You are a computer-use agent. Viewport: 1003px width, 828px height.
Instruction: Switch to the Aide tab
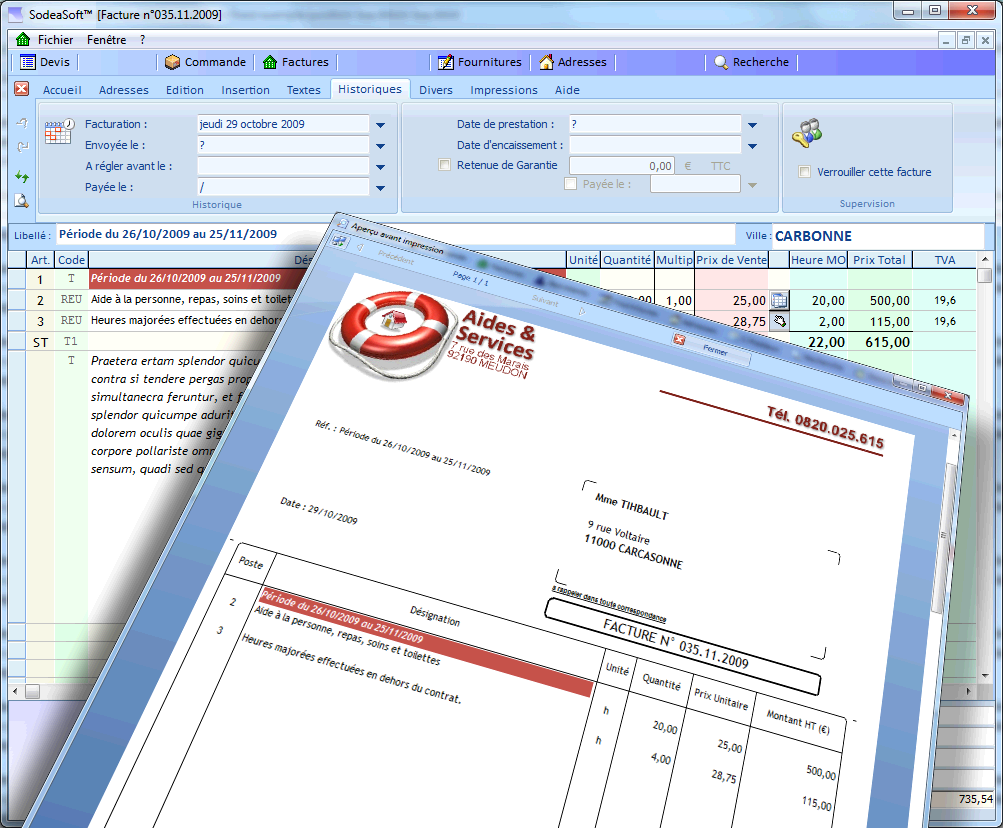[x=567, y=90]
